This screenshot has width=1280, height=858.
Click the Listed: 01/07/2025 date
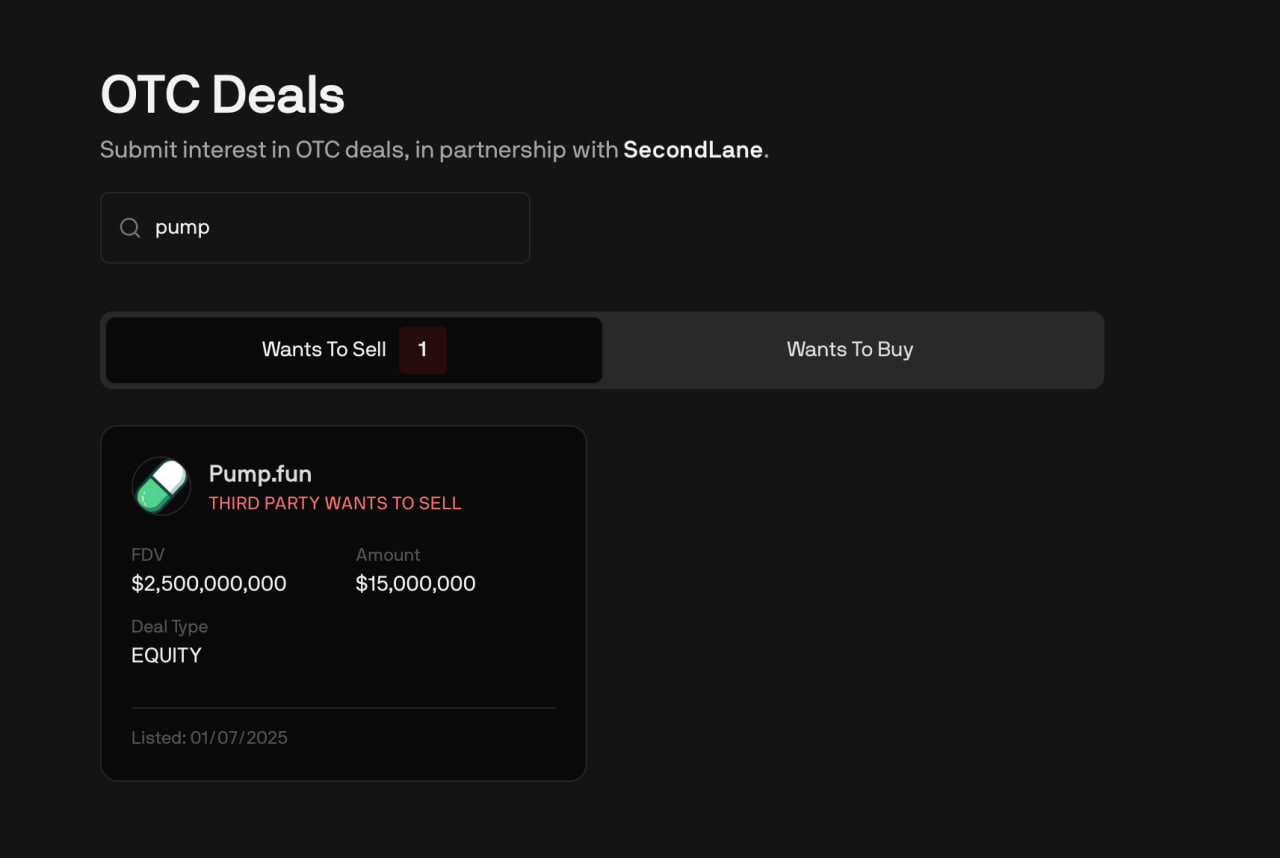tap(209, 738)
